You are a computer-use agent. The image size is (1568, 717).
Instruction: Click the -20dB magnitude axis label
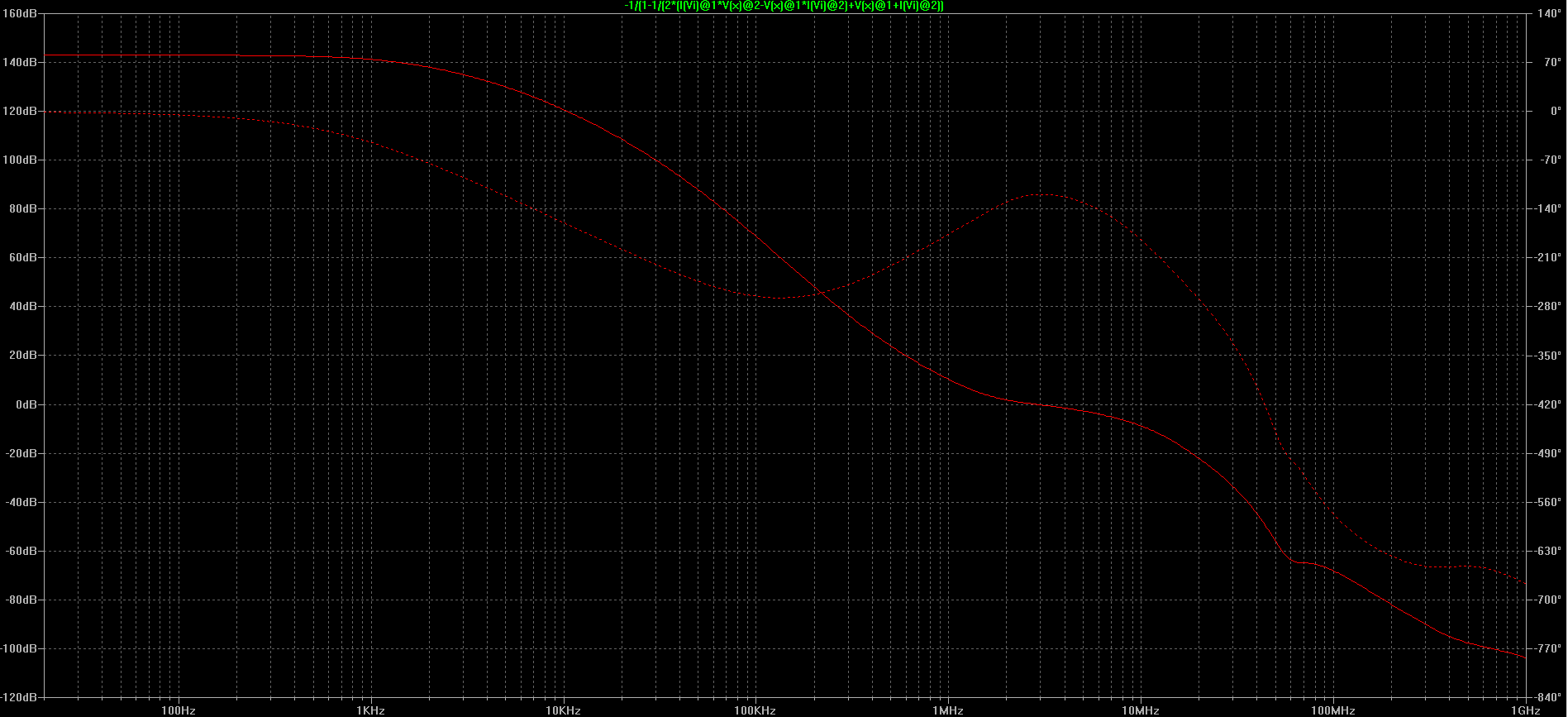click(x=21, y=453)
